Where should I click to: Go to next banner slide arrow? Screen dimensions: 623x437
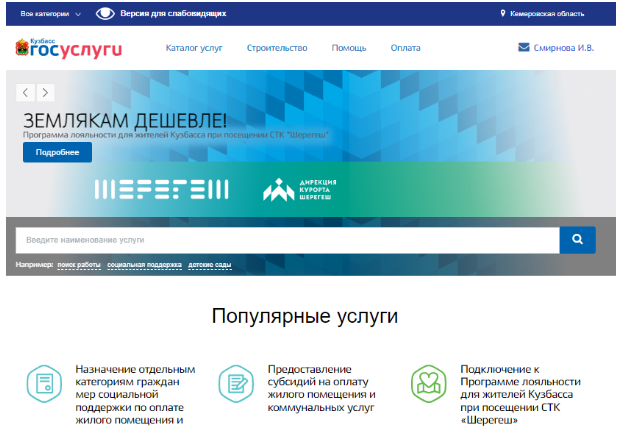point(45,93)
